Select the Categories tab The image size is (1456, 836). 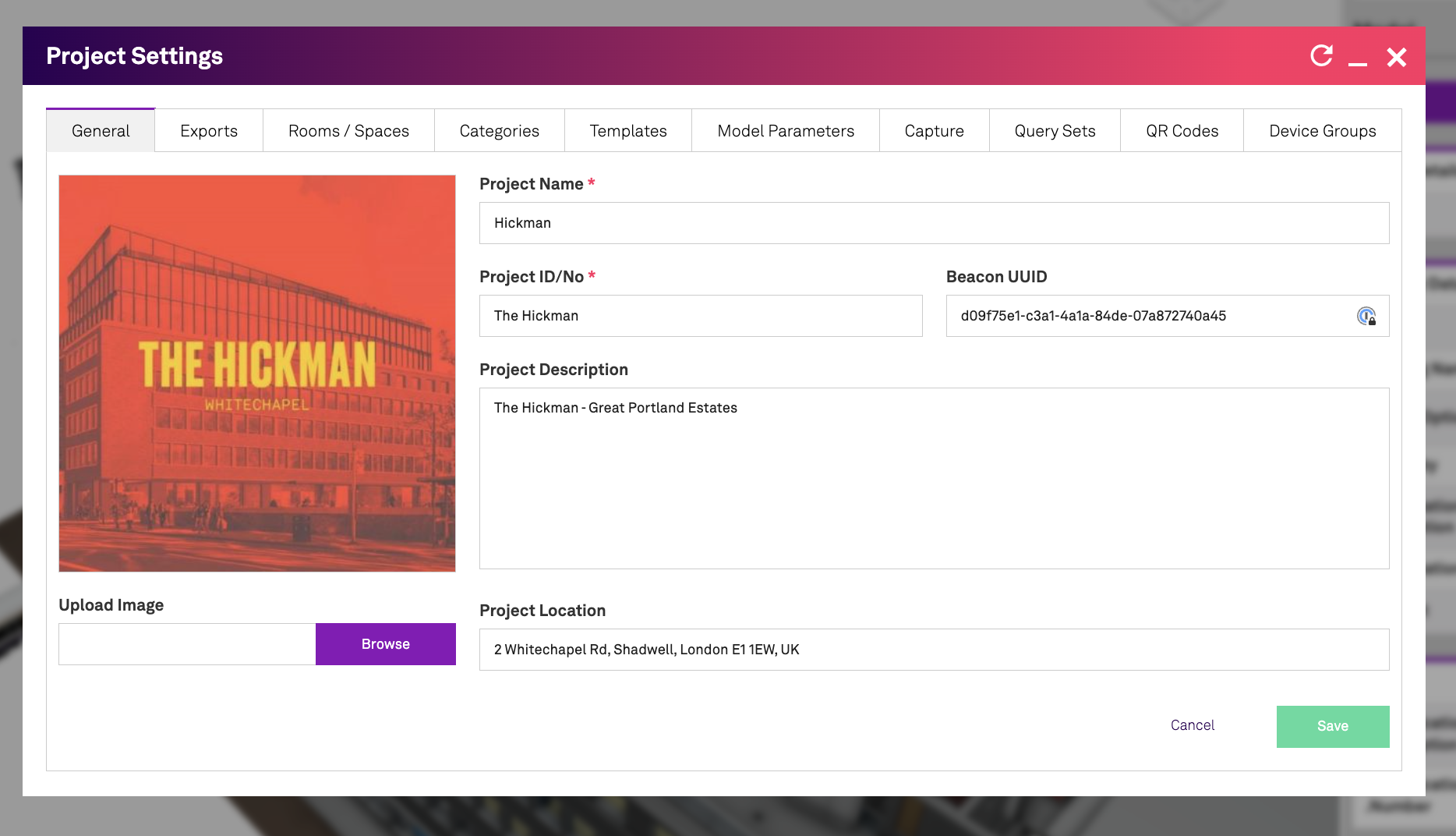click(499, 131)
